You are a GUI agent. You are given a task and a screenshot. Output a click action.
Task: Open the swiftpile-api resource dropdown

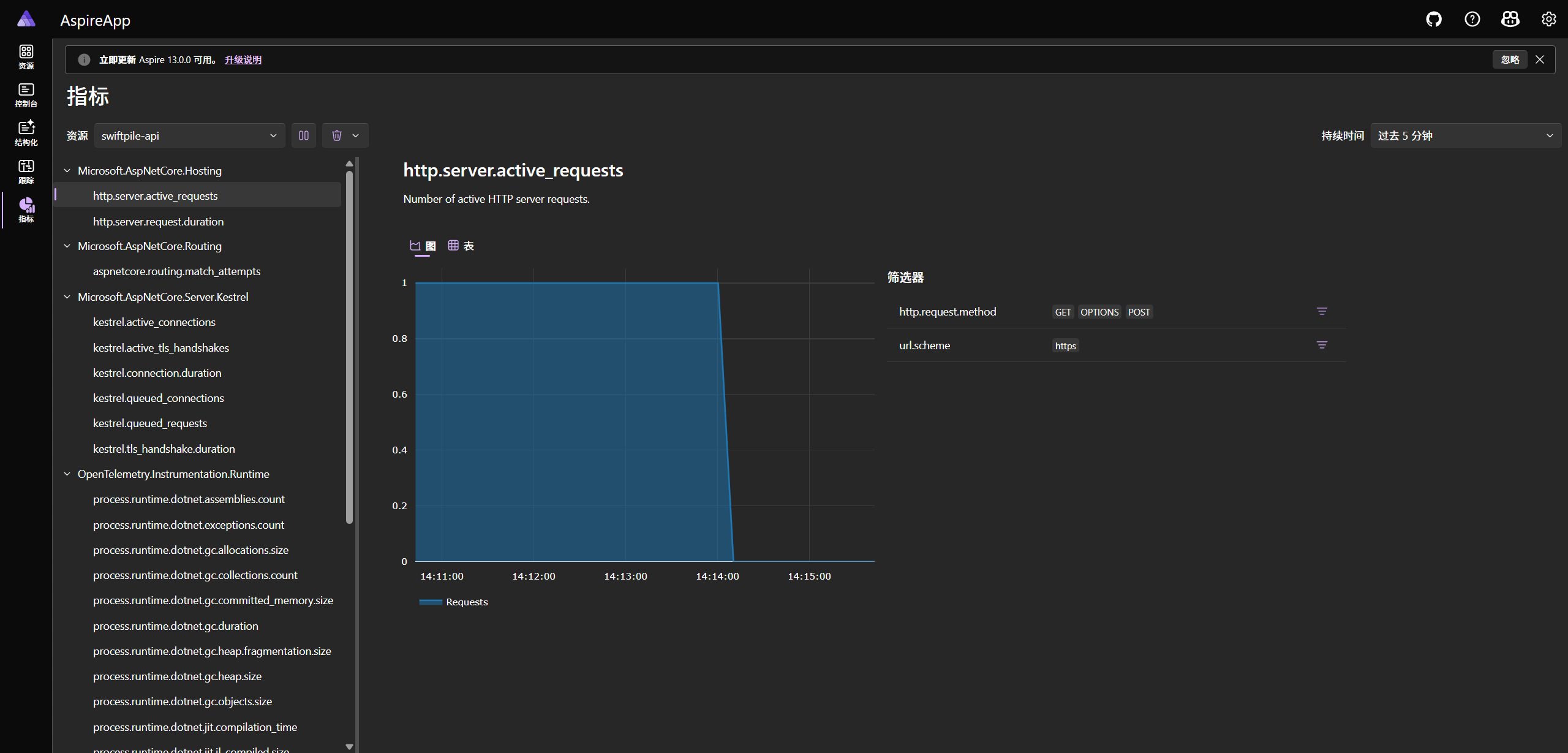tap(189, 135)
